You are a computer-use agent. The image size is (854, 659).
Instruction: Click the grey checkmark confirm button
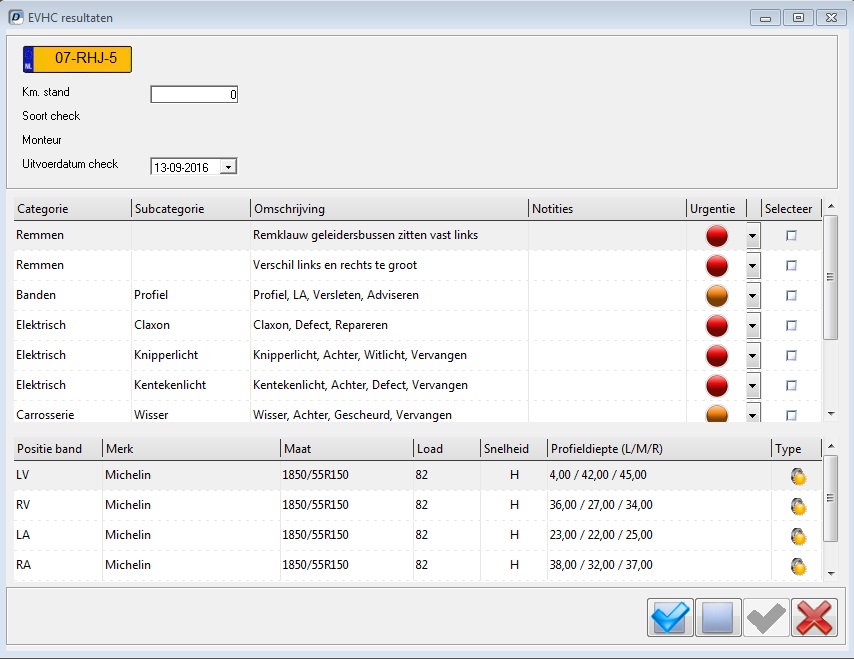click(766, 618)
